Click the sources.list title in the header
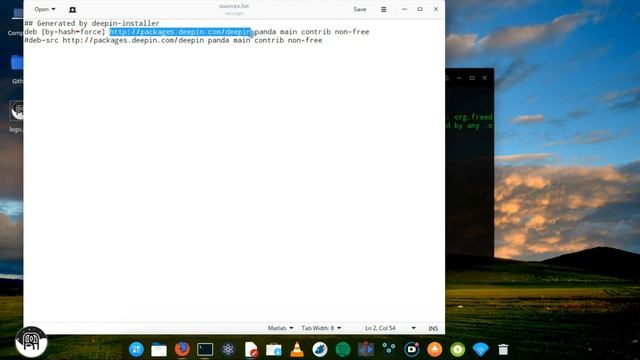The width and height of the screenshot is (640, 360). pyautogui.click(x=234, y=6)
